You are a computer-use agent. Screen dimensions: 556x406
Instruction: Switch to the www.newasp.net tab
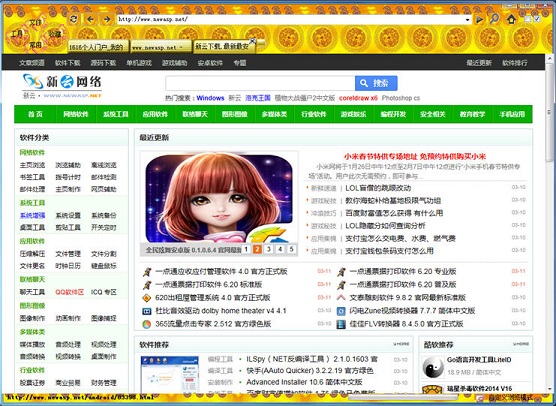161,47
